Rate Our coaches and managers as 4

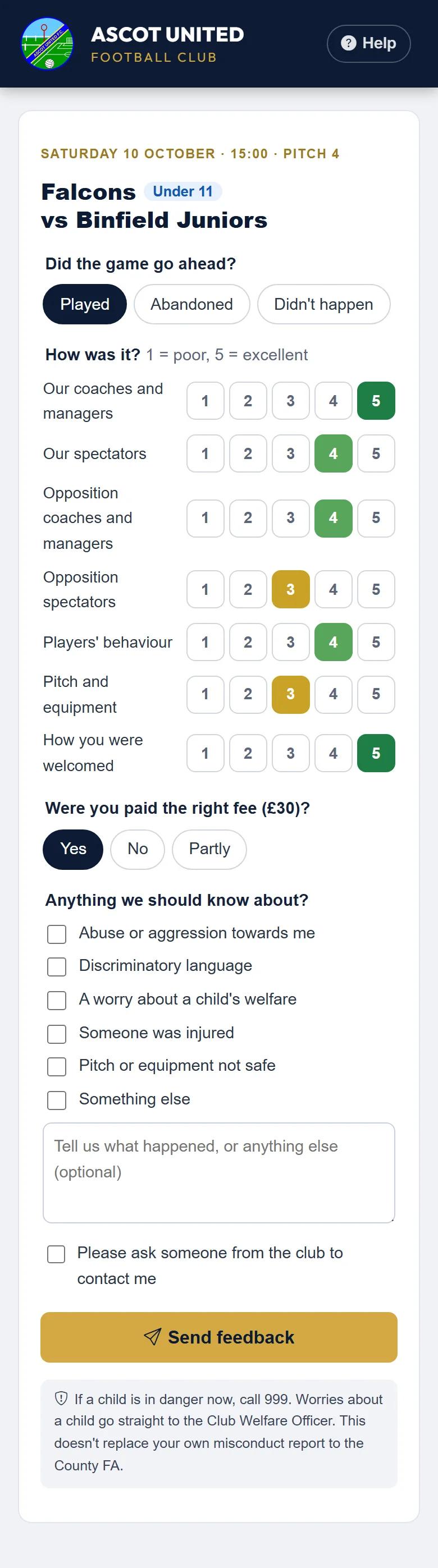pyautogui.click(x=333, y=401)
